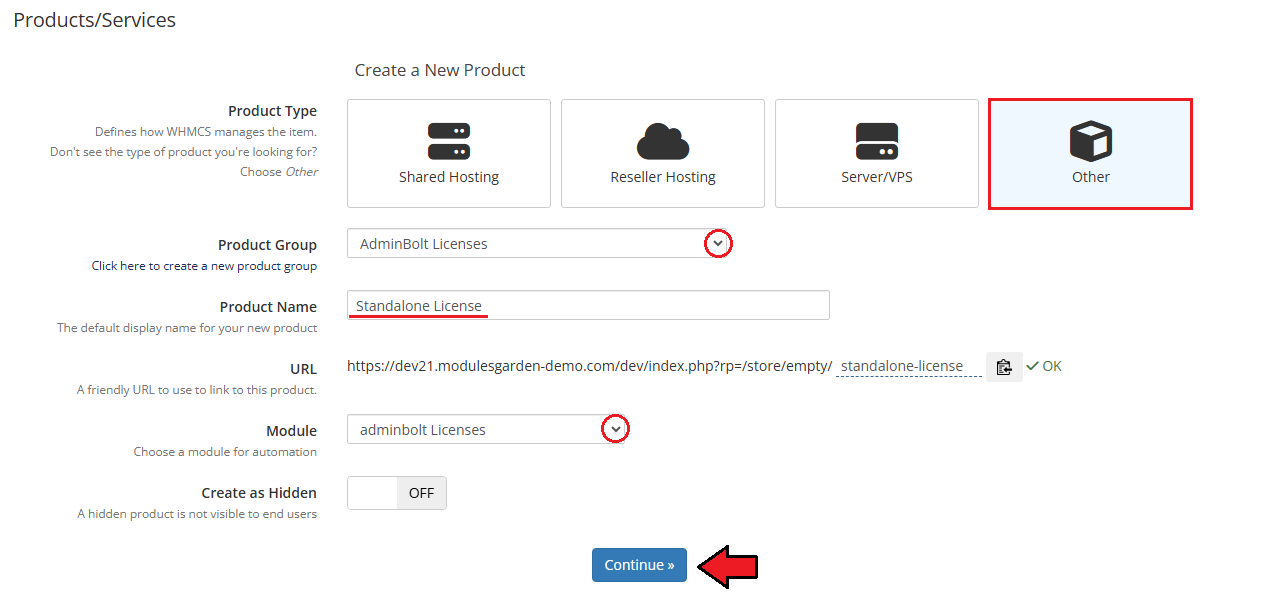This screenshot has width=1280, height=601.
Task: Click the Create a New Product heading
Action: [440, 70]
